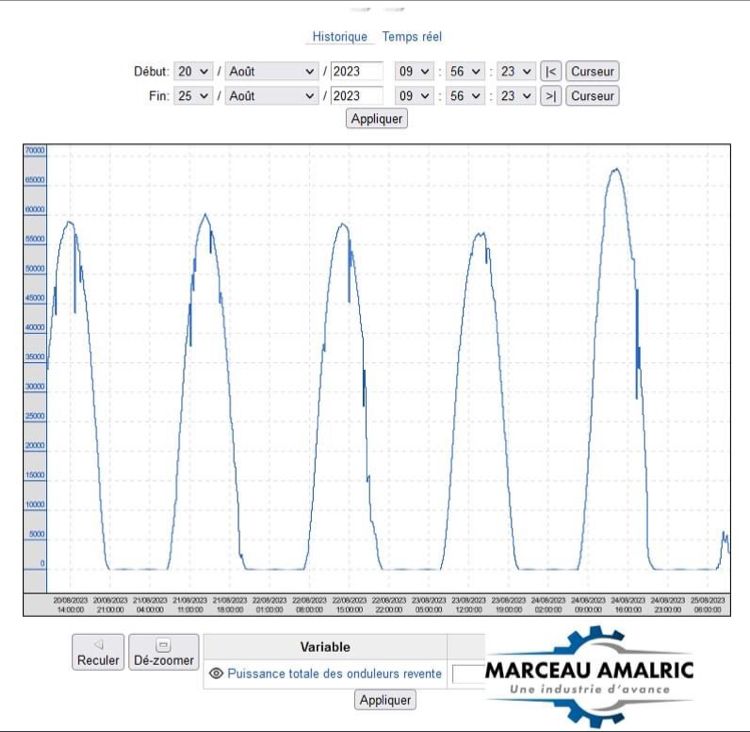Screen dimensions: 750x732
Task: Open the Début day dropdown
Action: click(193, 71)
